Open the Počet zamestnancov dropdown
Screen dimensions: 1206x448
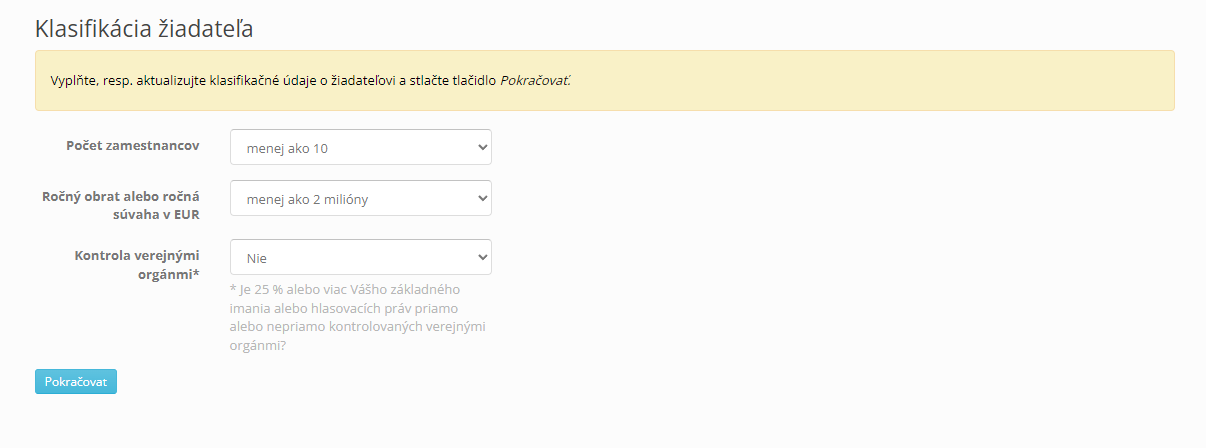(x=360, y=147)
